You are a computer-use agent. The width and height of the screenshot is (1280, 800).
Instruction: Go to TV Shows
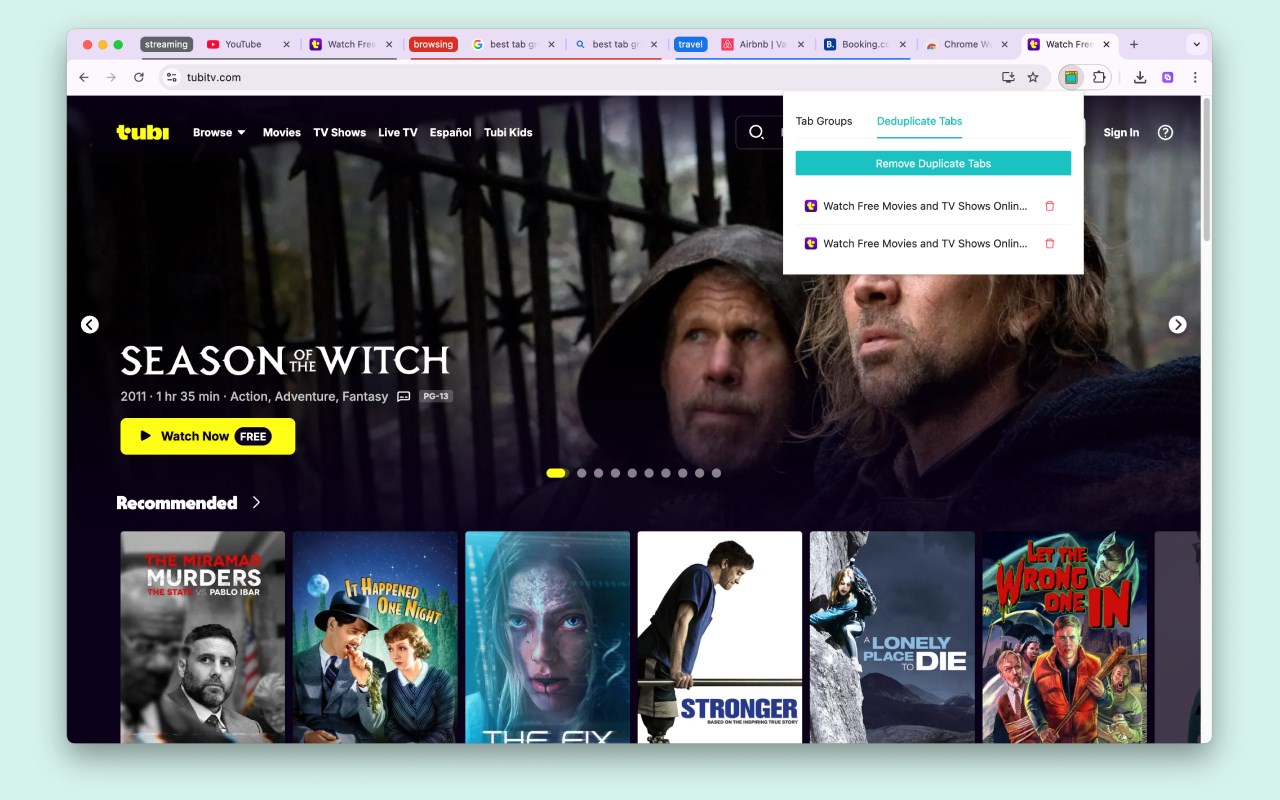coord(339,132)
